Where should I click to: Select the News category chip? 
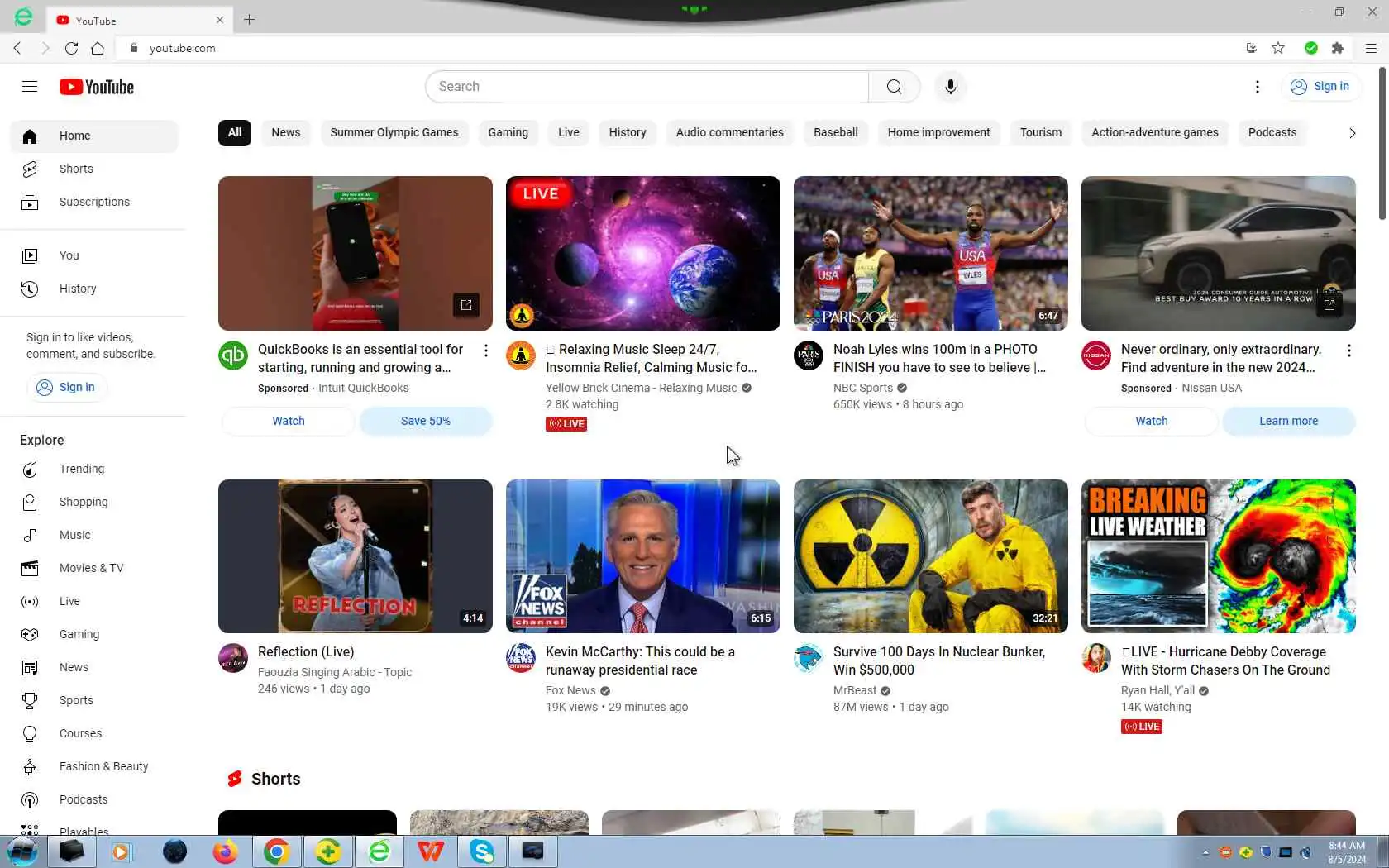[286, 132]
